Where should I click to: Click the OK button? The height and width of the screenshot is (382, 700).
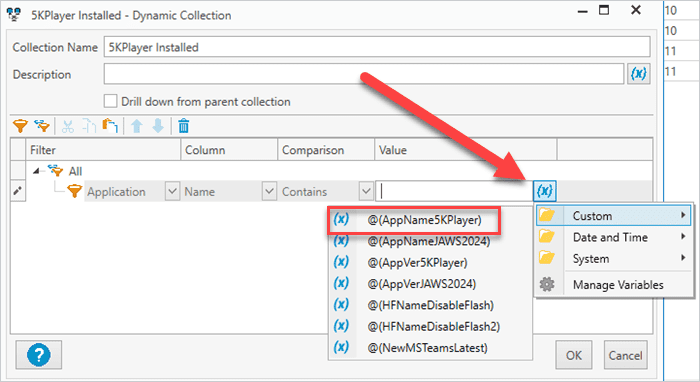point(574,355)
